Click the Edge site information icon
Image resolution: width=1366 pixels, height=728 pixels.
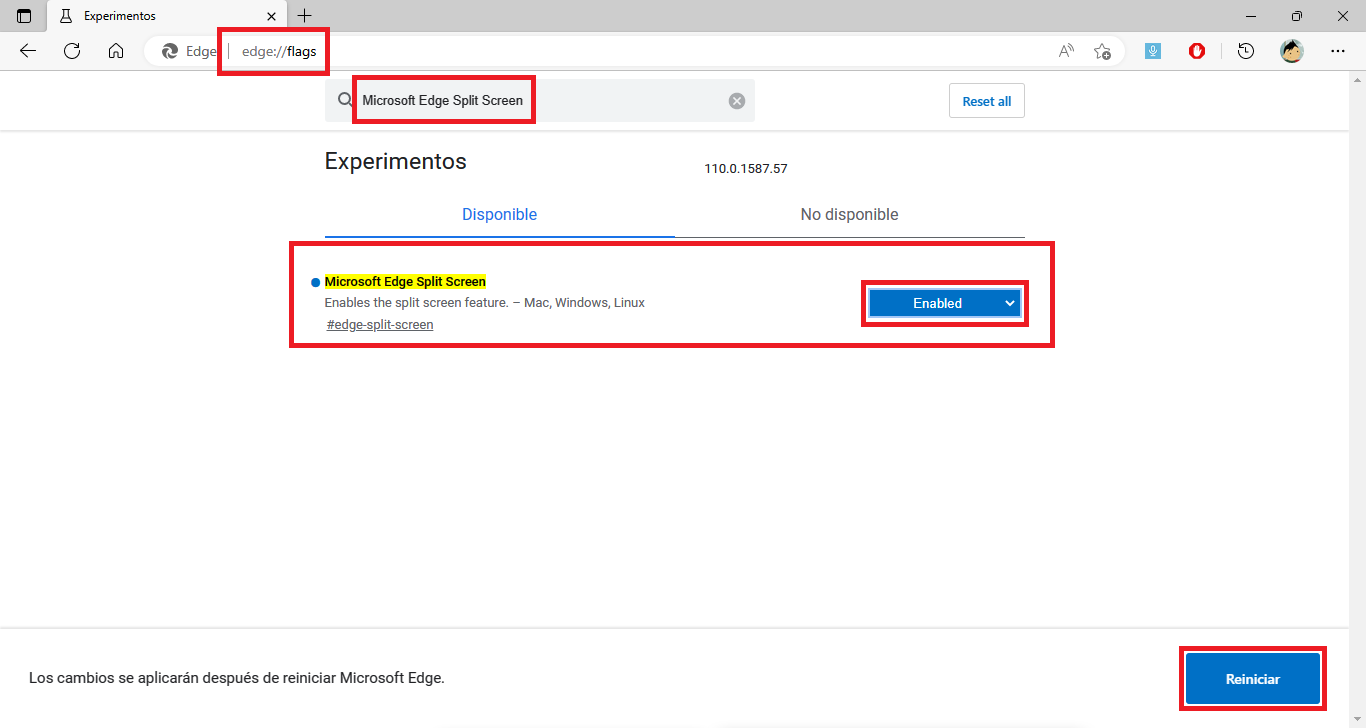click(x=189, y=51)
